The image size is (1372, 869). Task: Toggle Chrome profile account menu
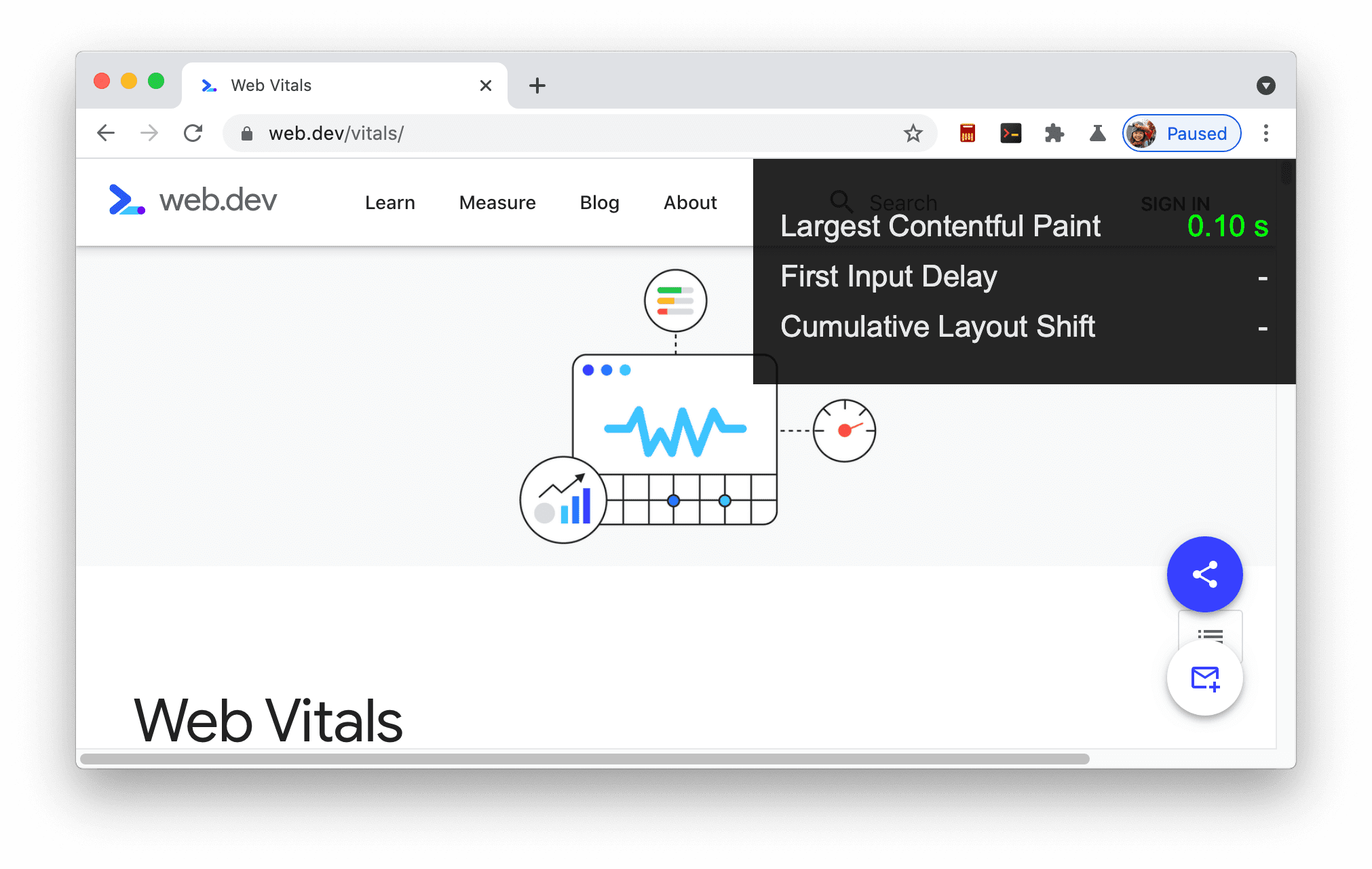[x=1182, y=133]
